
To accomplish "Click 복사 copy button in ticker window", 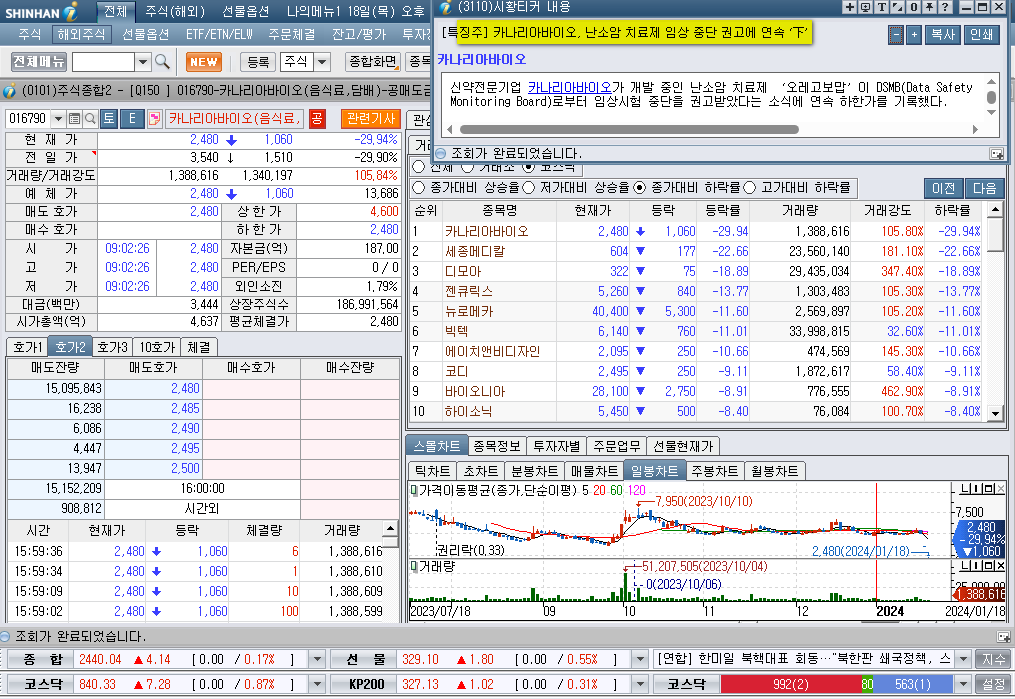I will (942, 35).
